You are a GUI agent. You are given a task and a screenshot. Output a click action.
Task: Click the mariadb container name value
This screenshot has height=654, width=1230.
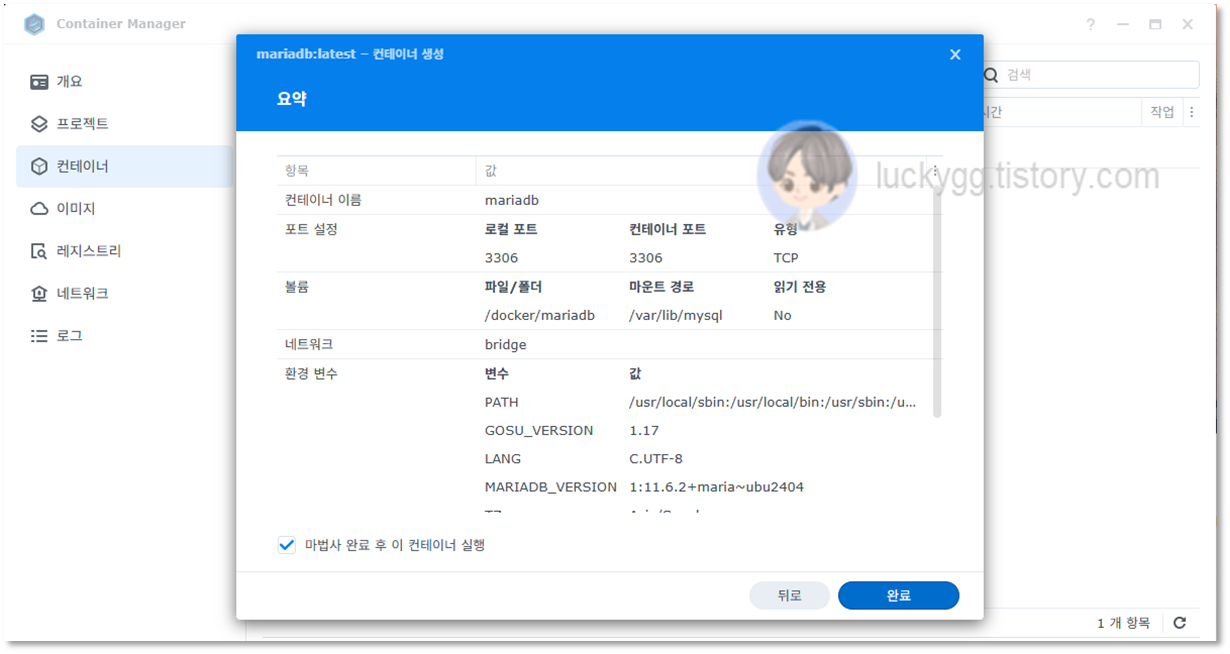pos(512,200)
